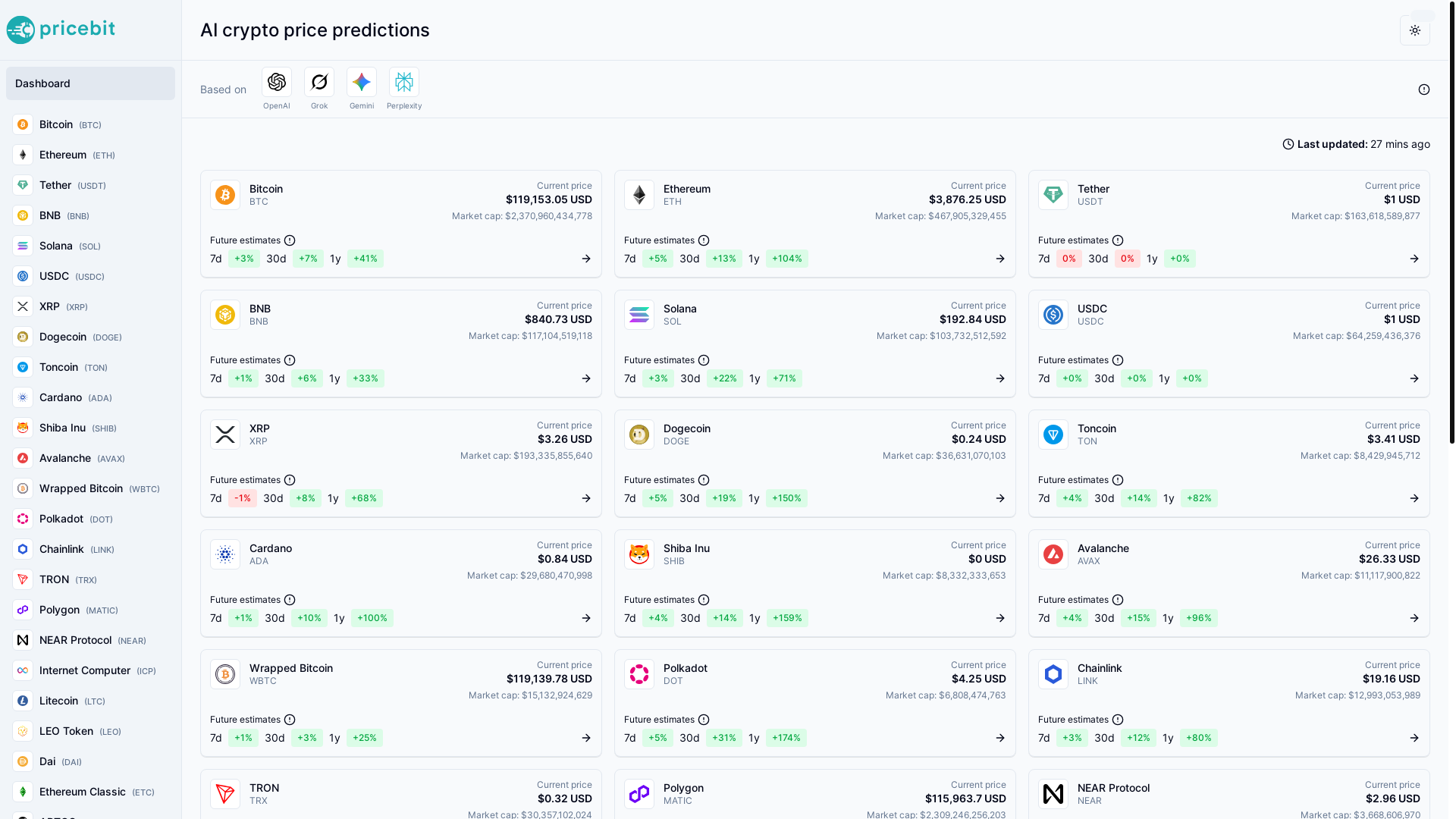1456x819 pixels.
Task: Open Dai (DAI) sidebar link
Action: click(90, 761)
